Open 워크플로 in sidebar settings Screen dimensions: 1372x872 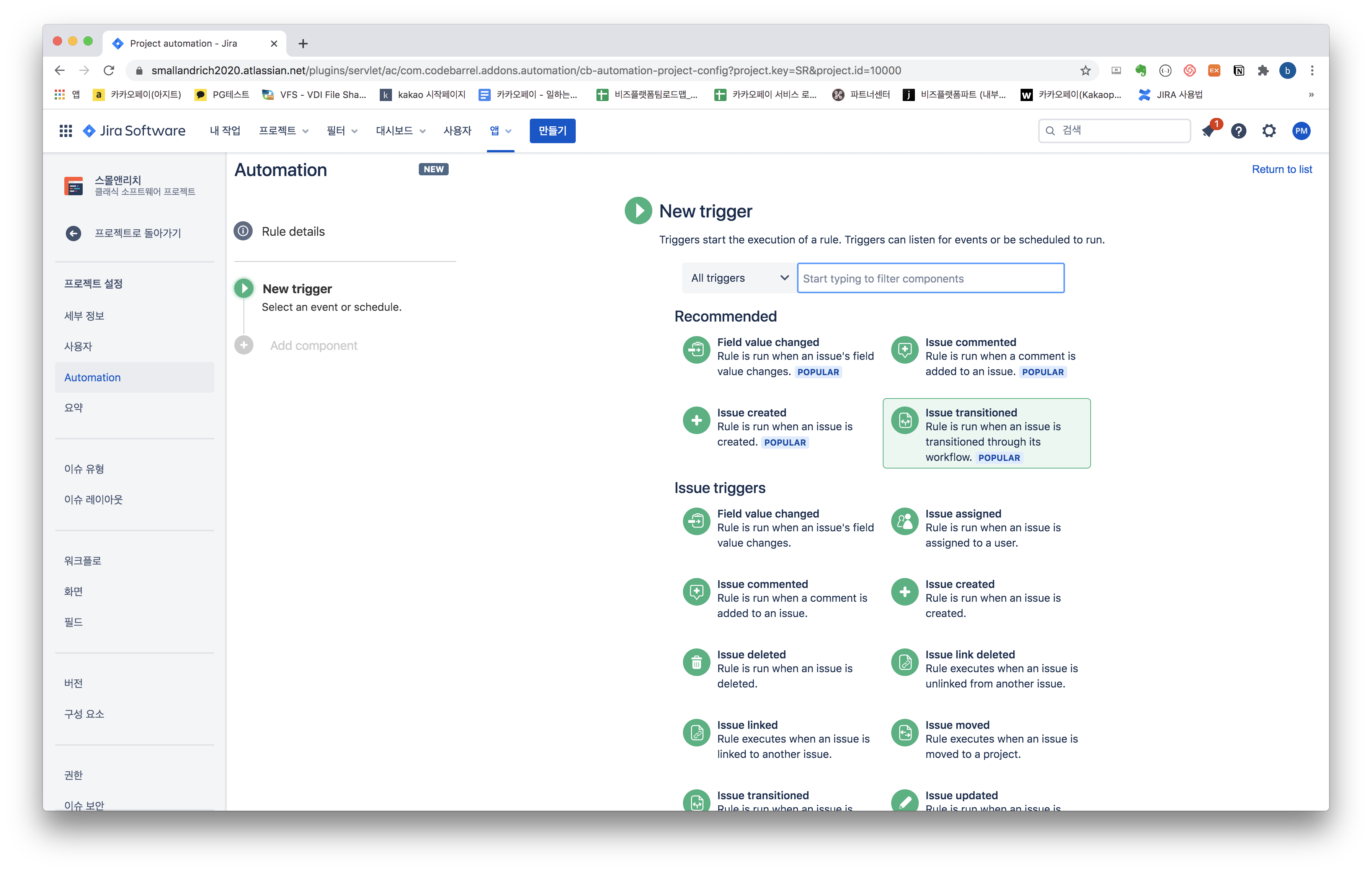83,560
